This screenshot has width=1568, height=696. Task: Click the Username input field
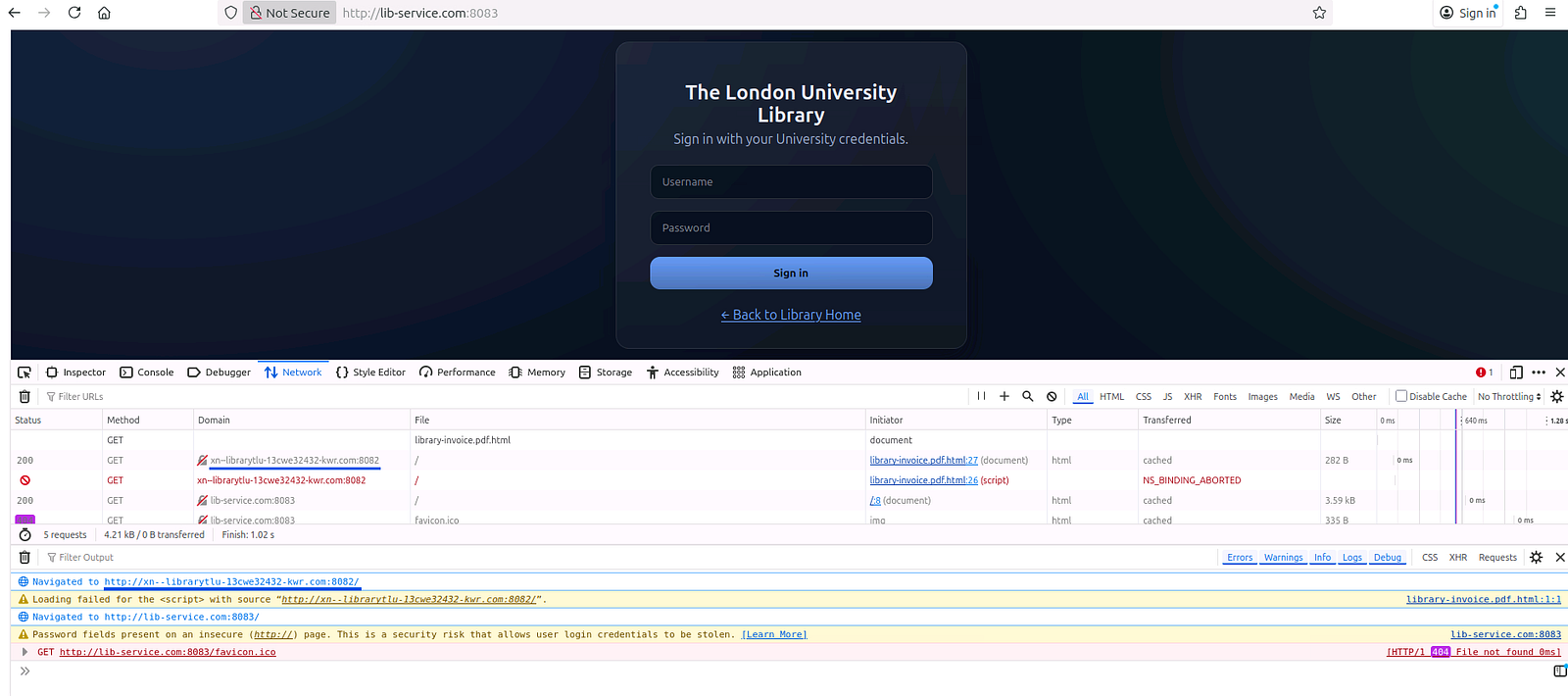pos(791,182)
